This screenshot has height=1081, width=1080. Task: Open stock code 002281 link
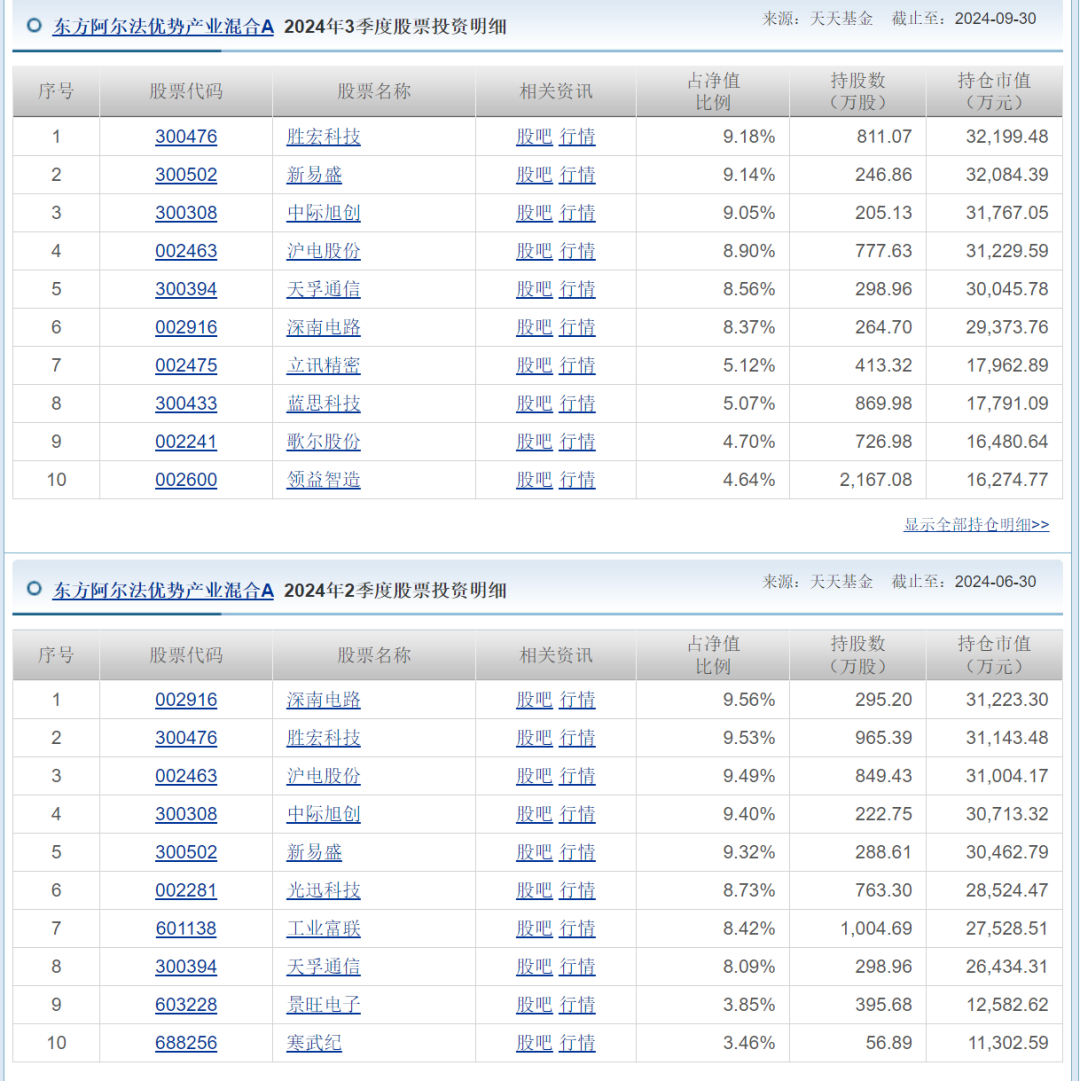tap(186, 890)
